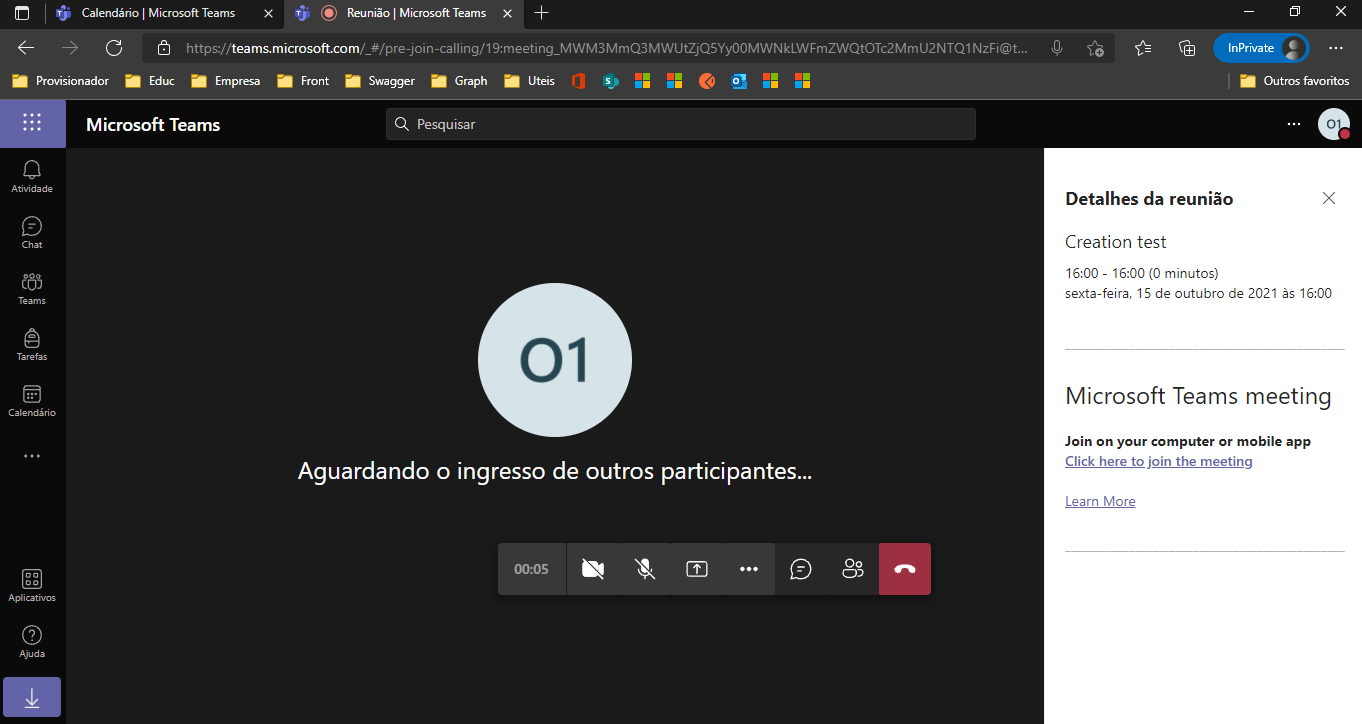Viewport: 1362px width, 724px height.
Task: Open the Educ bookmarks folder
Action: coord(150,81)
